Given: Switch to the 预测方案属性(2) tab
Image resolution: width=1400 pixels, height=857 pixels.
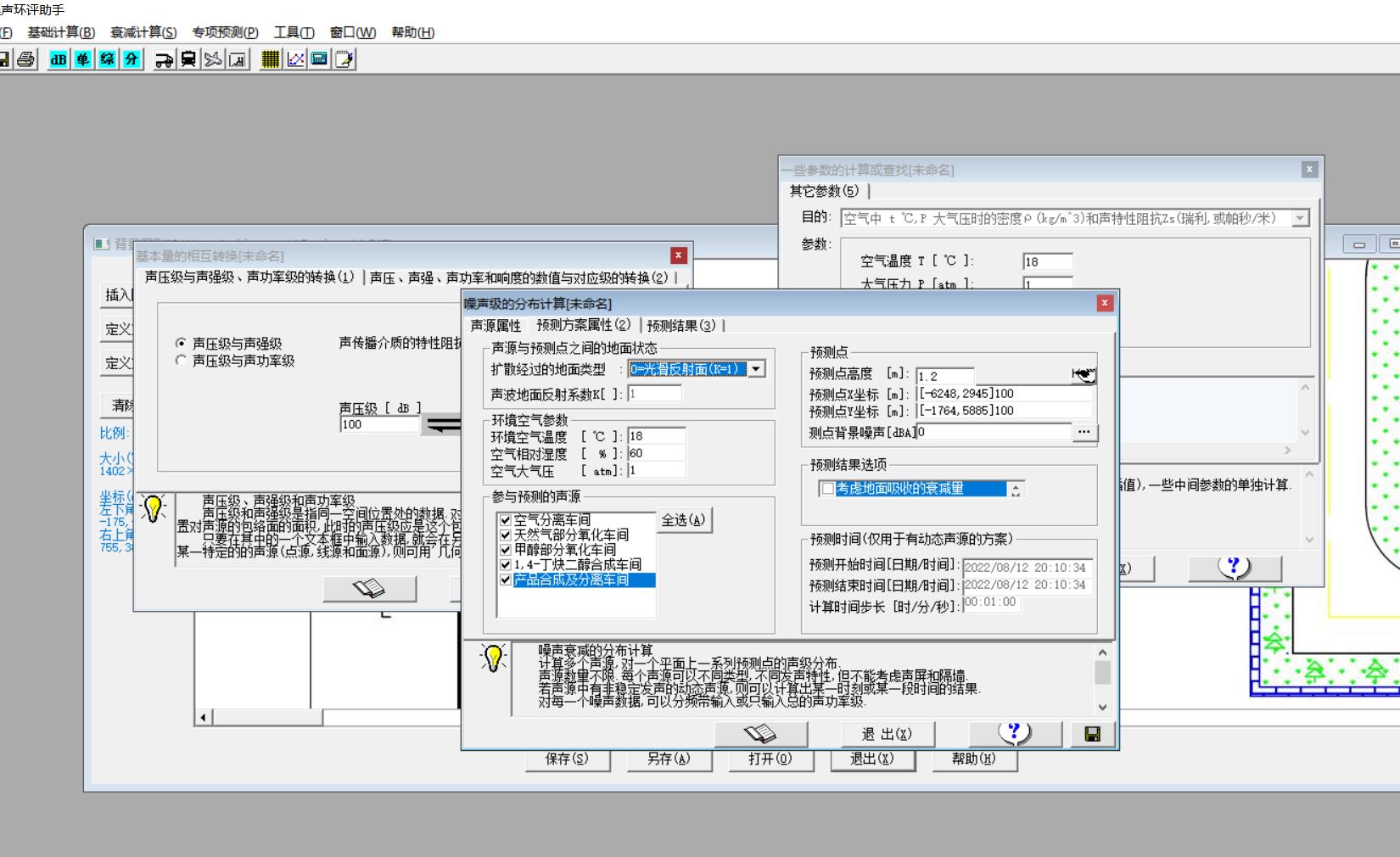Looking at the screenshot, I should tap(584, 325).
